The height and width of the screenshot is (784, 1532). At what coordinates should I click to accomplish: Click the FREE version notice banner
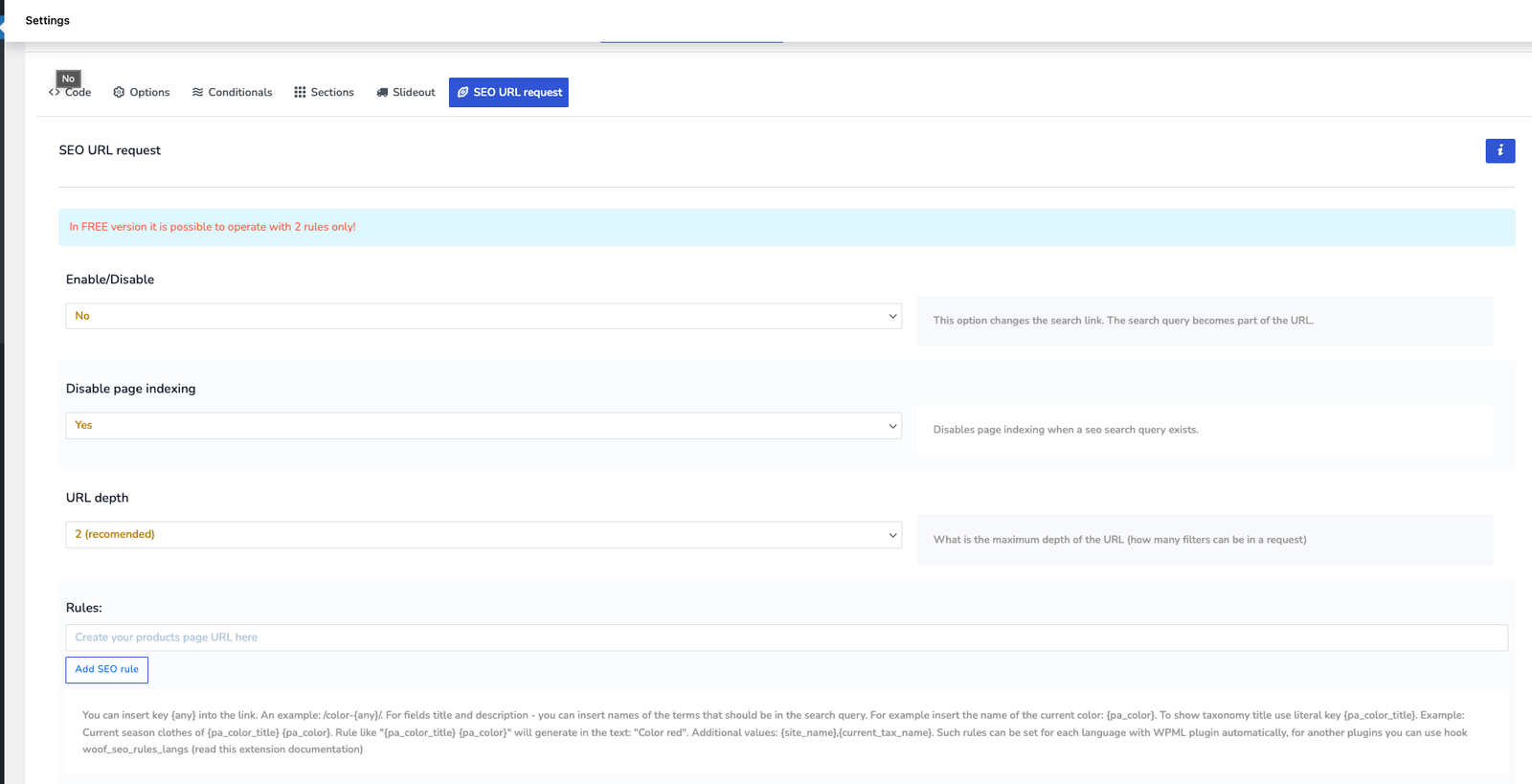click(x=785, y=227)
